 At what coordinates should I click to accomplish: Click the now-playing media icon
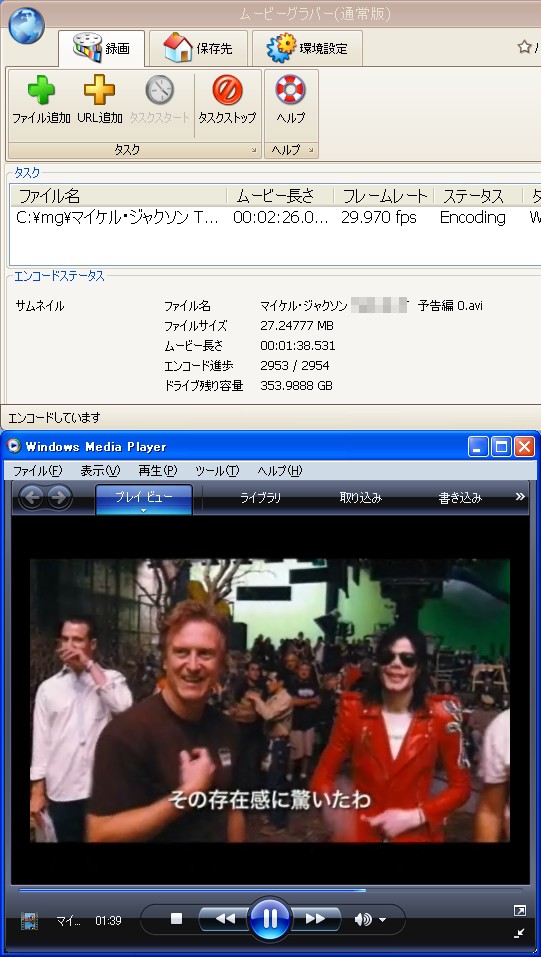coord(29,920)
